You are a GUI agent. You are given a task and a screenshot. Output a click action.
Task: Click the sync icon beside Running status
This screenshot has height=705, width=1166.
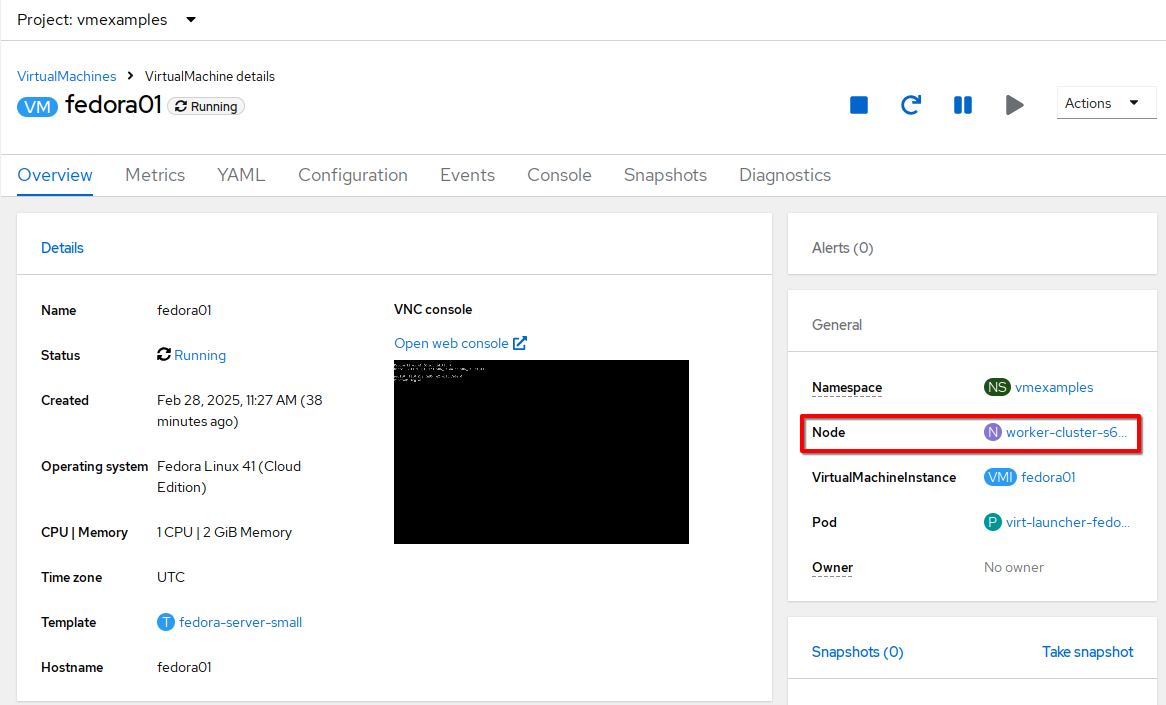coord(164,355)
